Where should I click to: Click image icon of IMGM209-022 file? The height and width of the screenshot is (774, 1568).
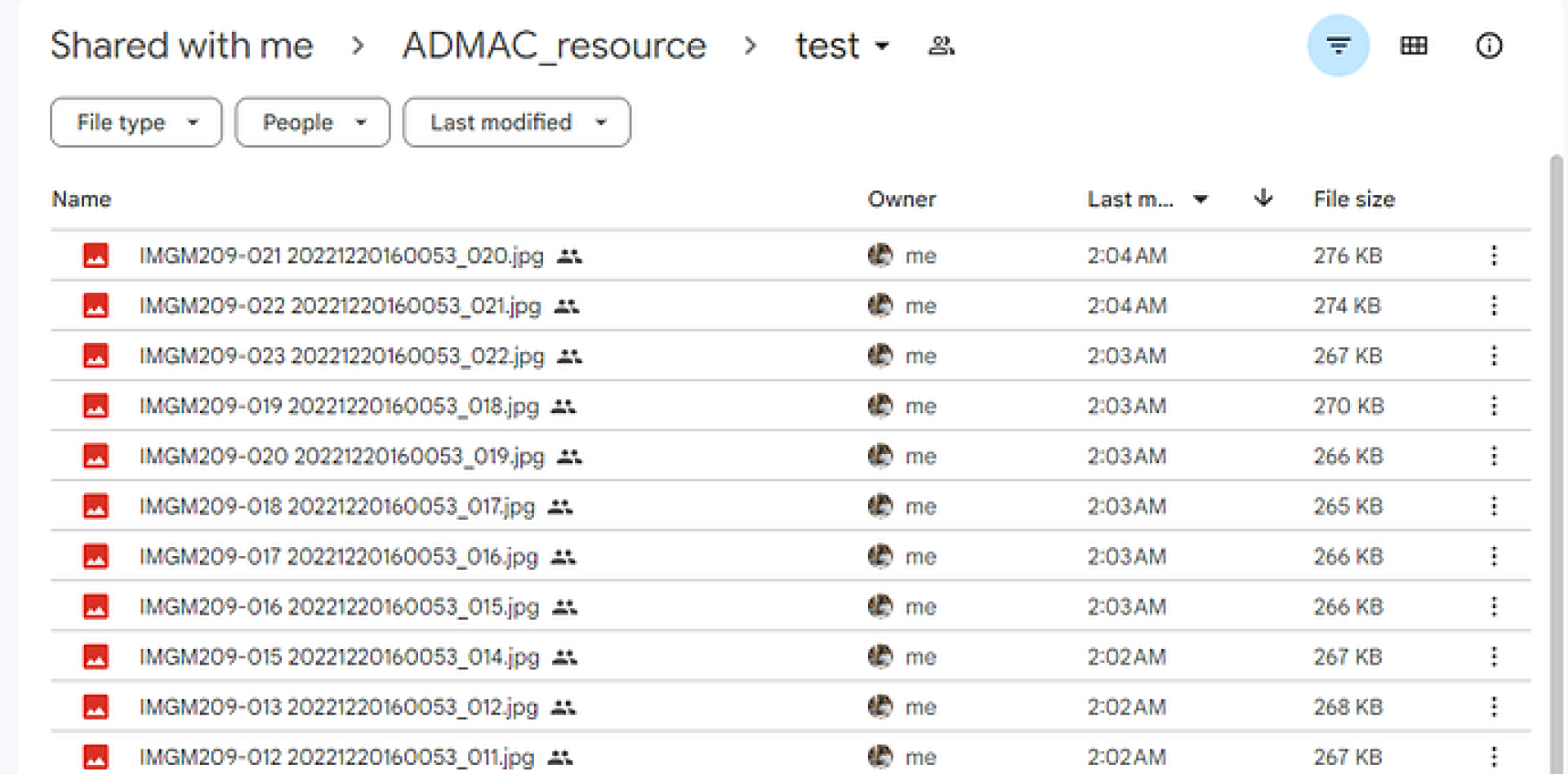pyautogui.click(x=96, y=306)
